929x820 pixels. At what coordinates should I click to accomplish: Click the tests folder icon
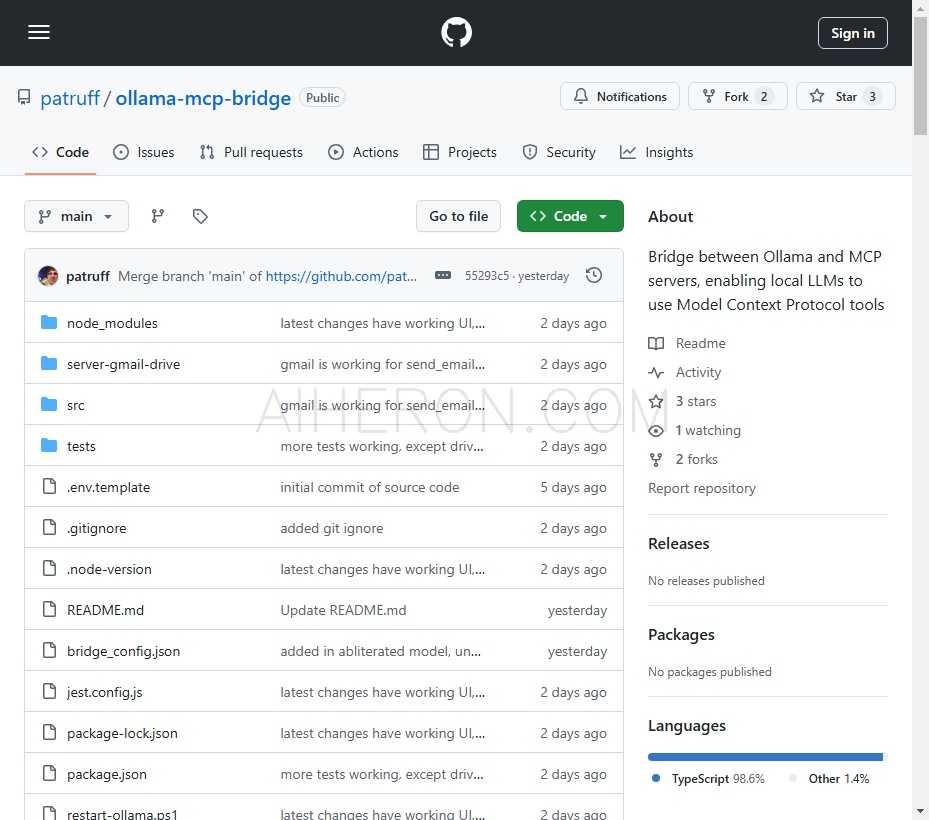49,445
